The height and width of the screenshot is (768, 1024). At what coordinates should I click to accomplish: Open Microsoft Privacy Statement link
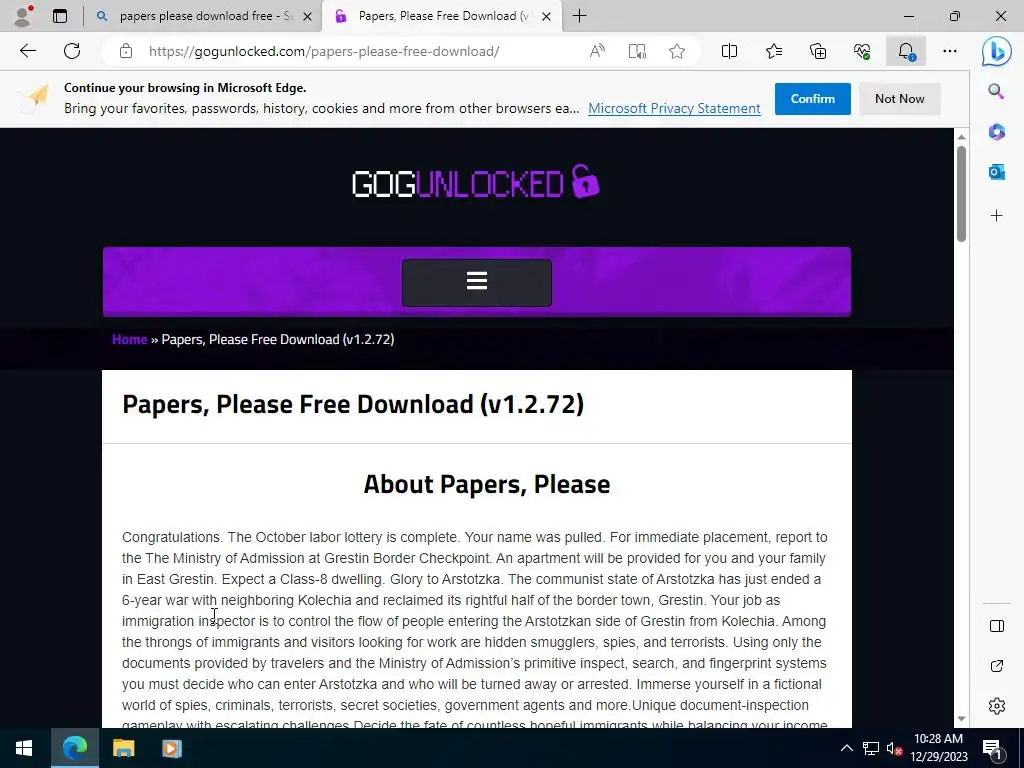[674, 108]
